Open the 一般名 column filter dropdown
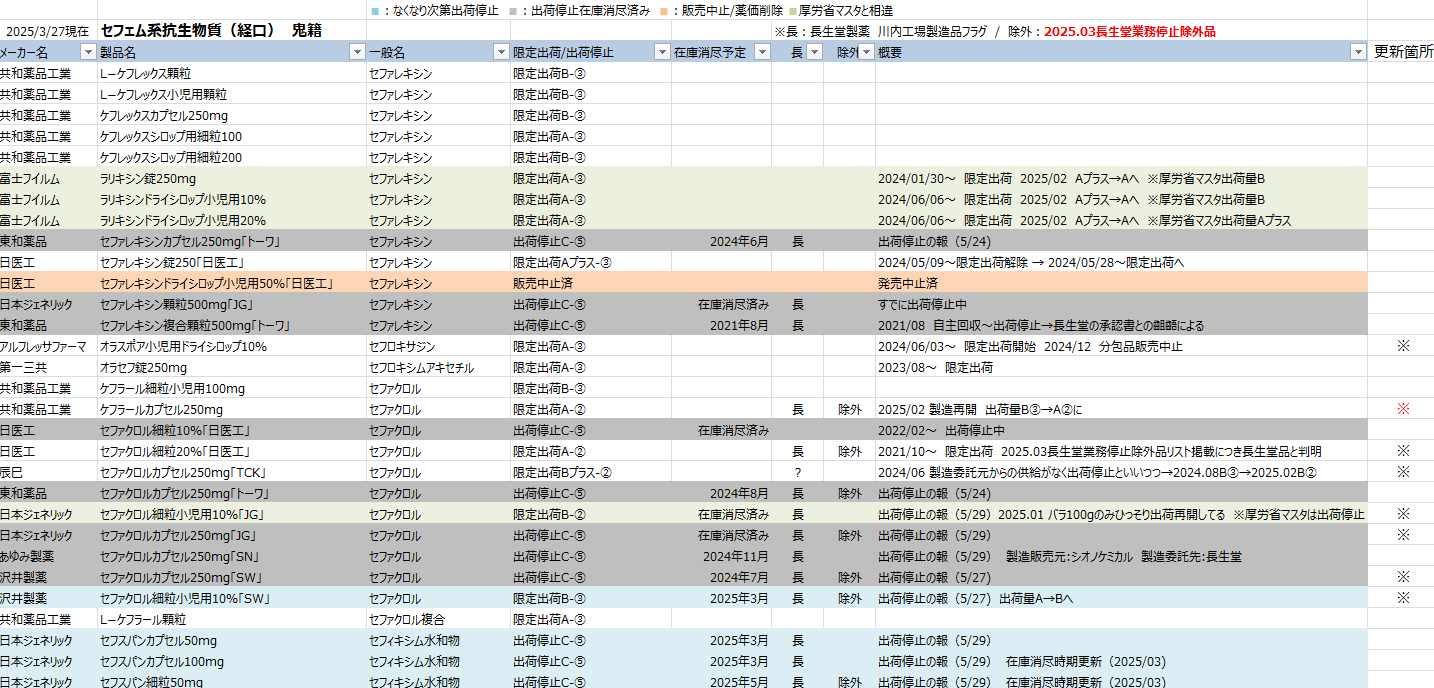Screen dimensions: 1434x688 (501, 52)
